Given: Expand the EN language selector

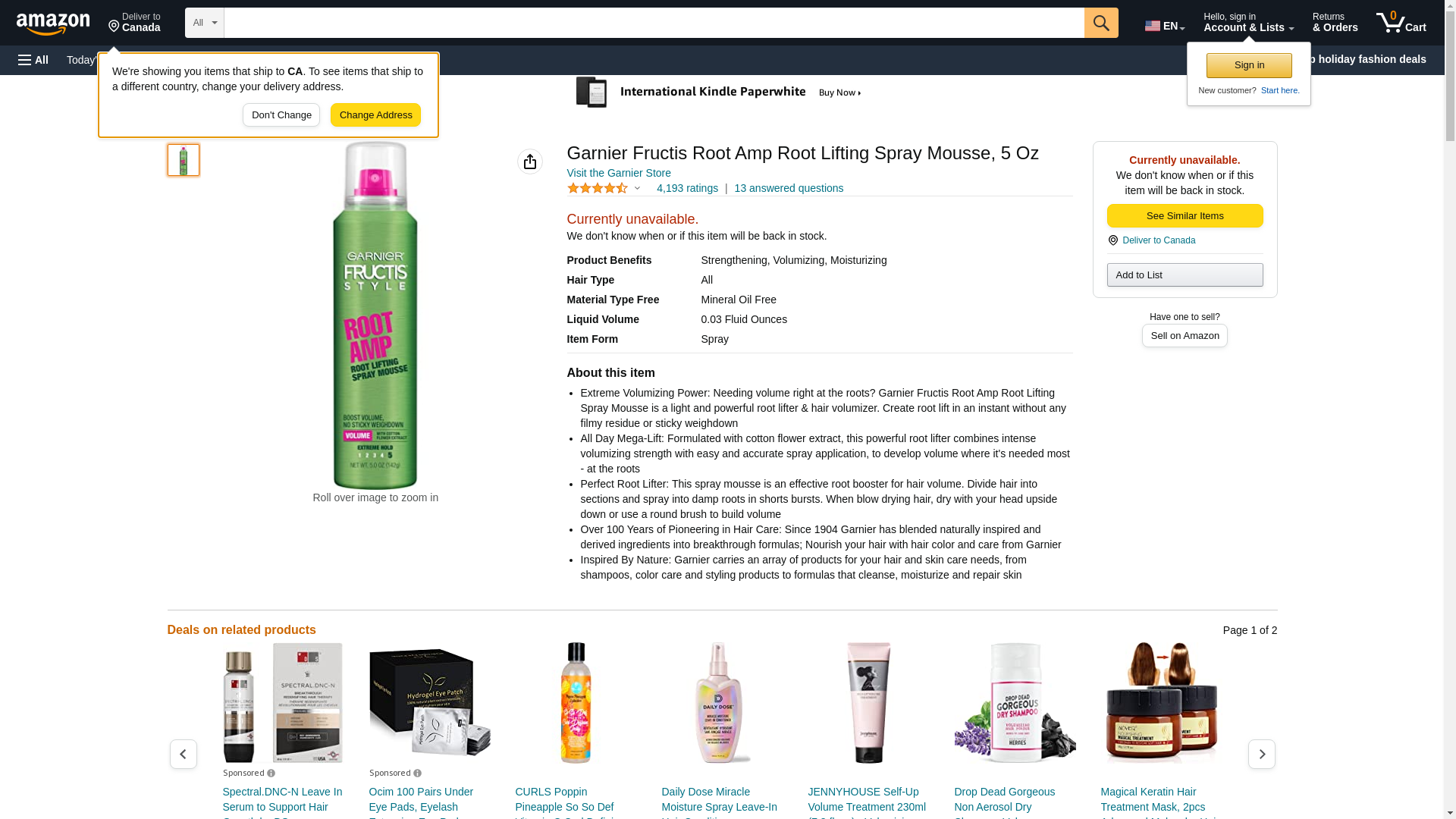Looking at the screenshot, I should click(1164, 26).
